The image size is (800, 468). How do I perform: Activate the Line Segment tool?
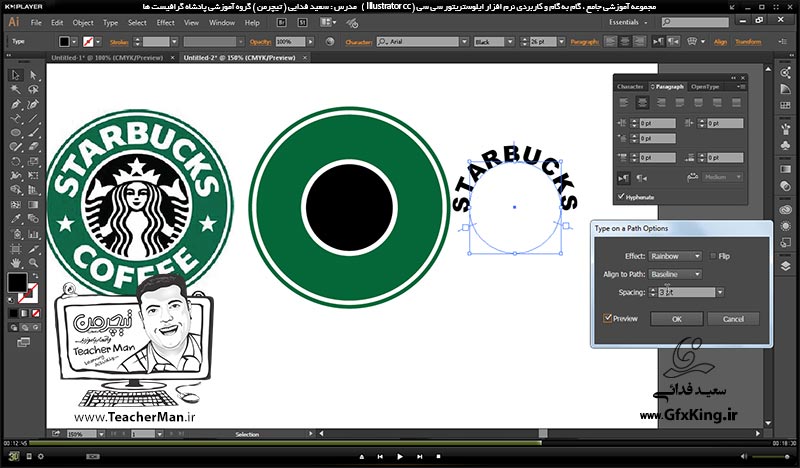point(33,118)
